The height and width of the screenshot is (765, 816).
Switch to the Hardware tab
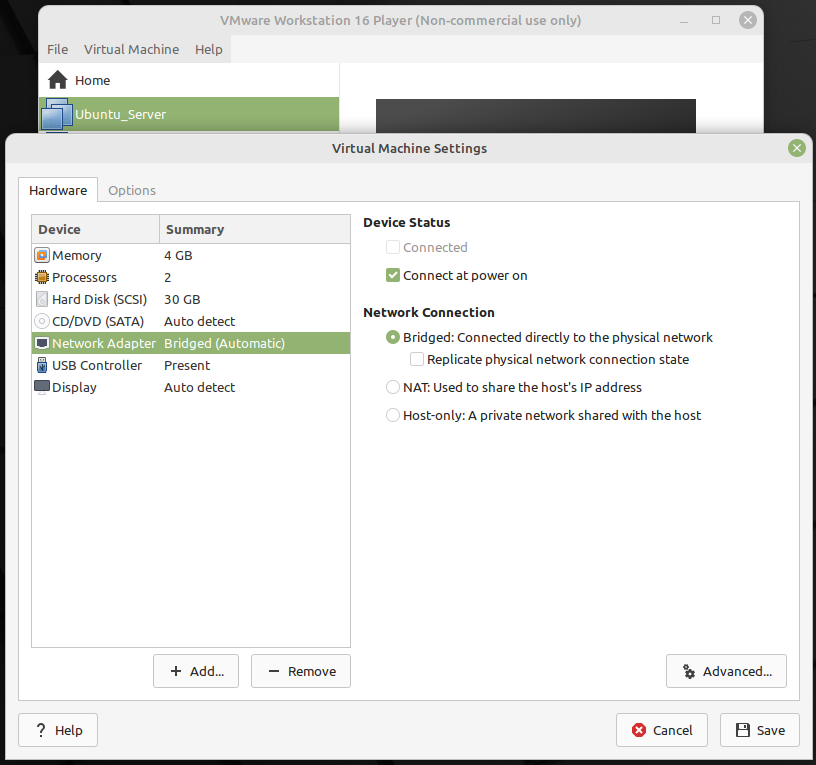(58, 190)
